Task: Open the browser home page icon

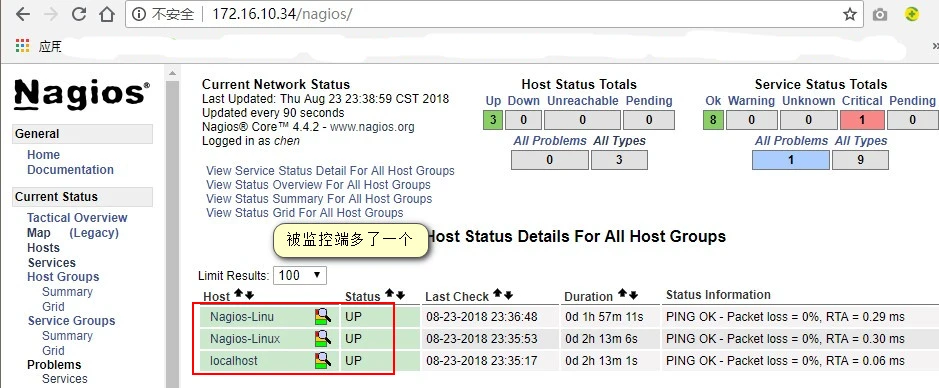Action: pos(107,14)
